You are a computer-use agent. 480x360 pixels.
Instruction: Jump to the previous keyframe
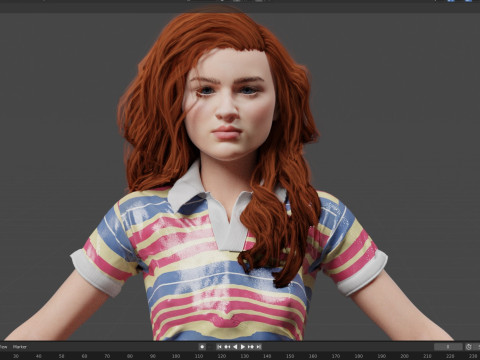[x=227, y=347]
